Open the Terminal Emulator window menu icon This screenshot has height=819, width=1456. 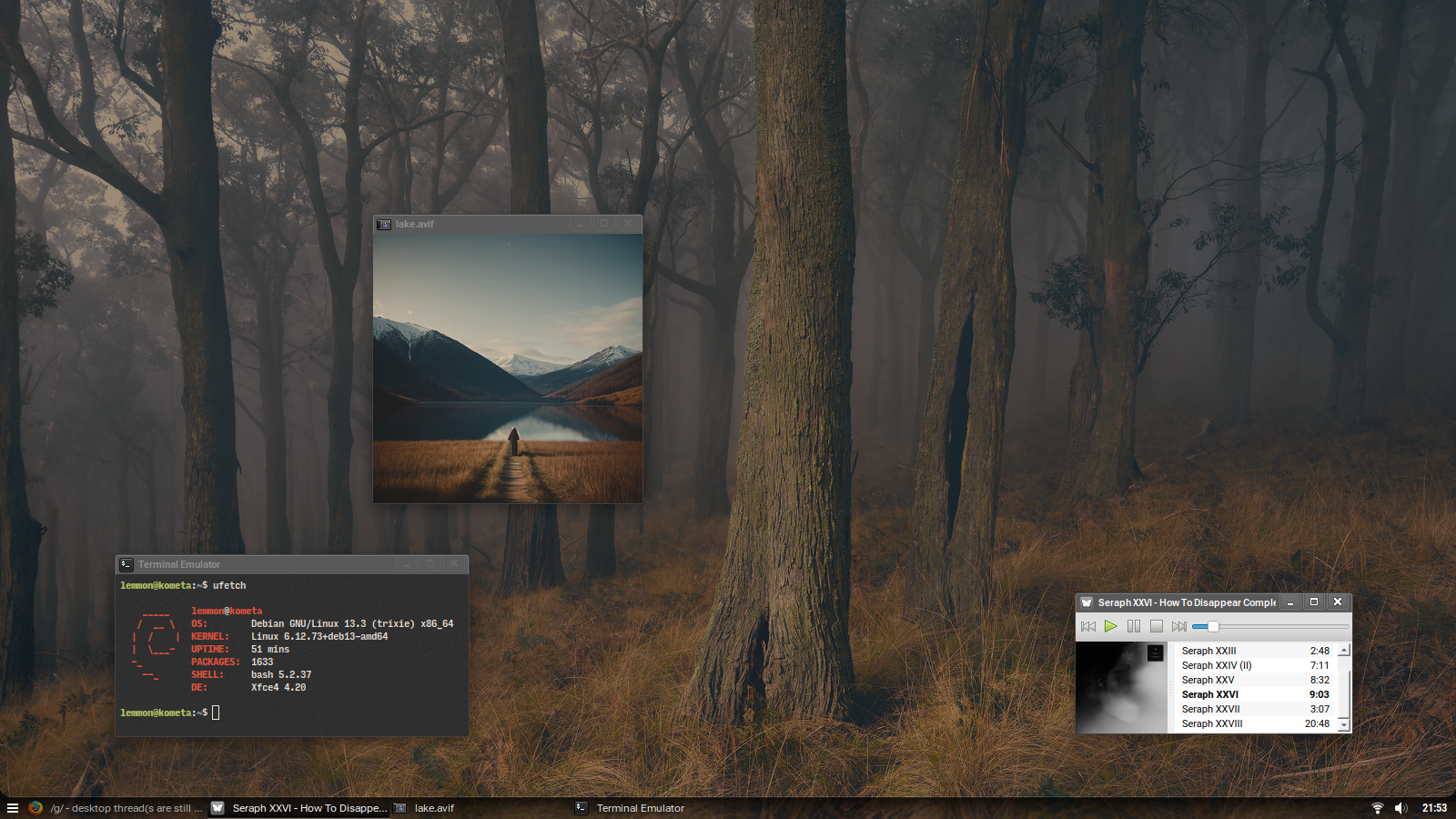[x=126, y=564]
